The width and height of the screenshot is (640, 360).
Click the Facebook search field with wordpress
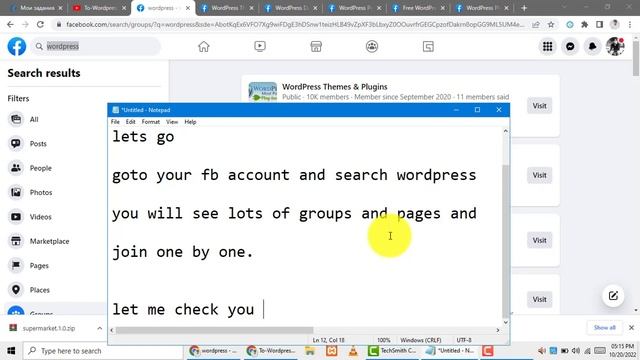pyautogui.click(x=96, y=47)
